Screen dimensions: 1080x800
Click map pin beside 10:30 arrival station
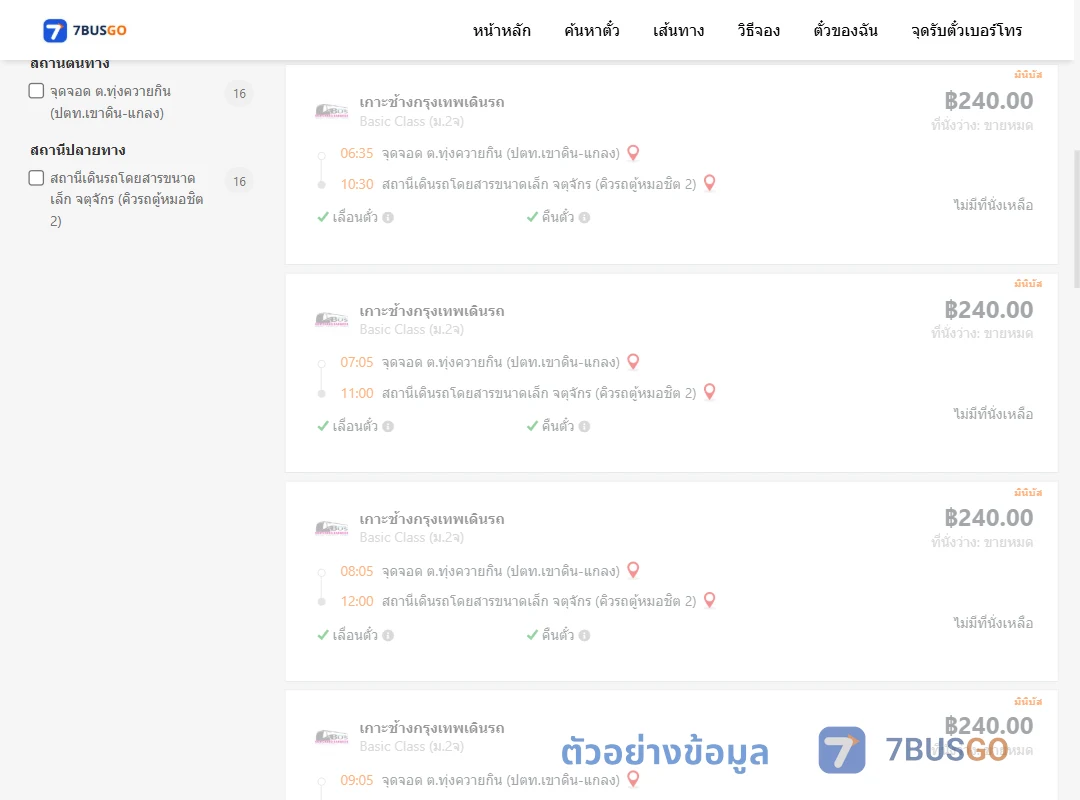[709, 183]
